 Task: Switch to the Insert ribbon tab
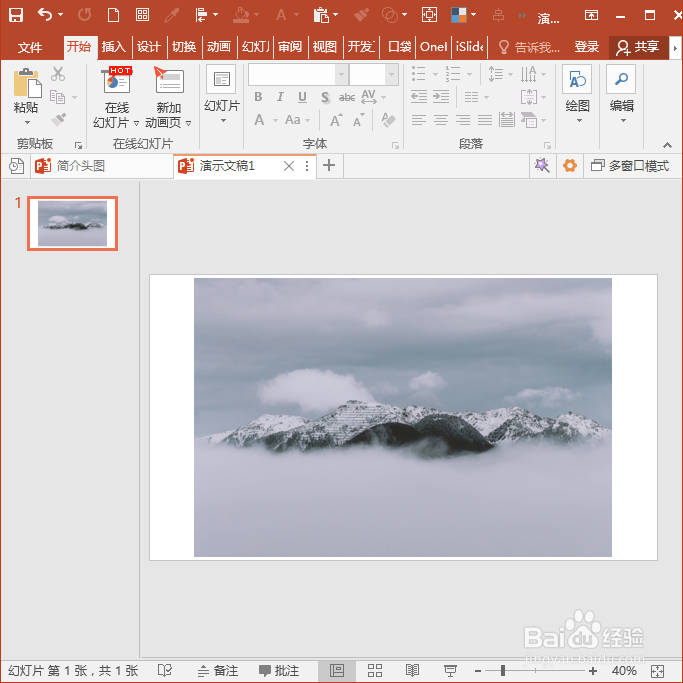[x=114, y=47]
